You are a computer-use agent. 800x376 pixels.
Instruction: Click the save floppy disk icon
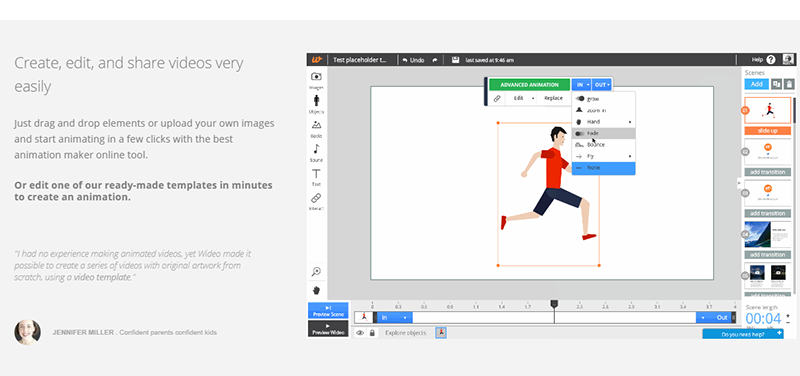455,60
